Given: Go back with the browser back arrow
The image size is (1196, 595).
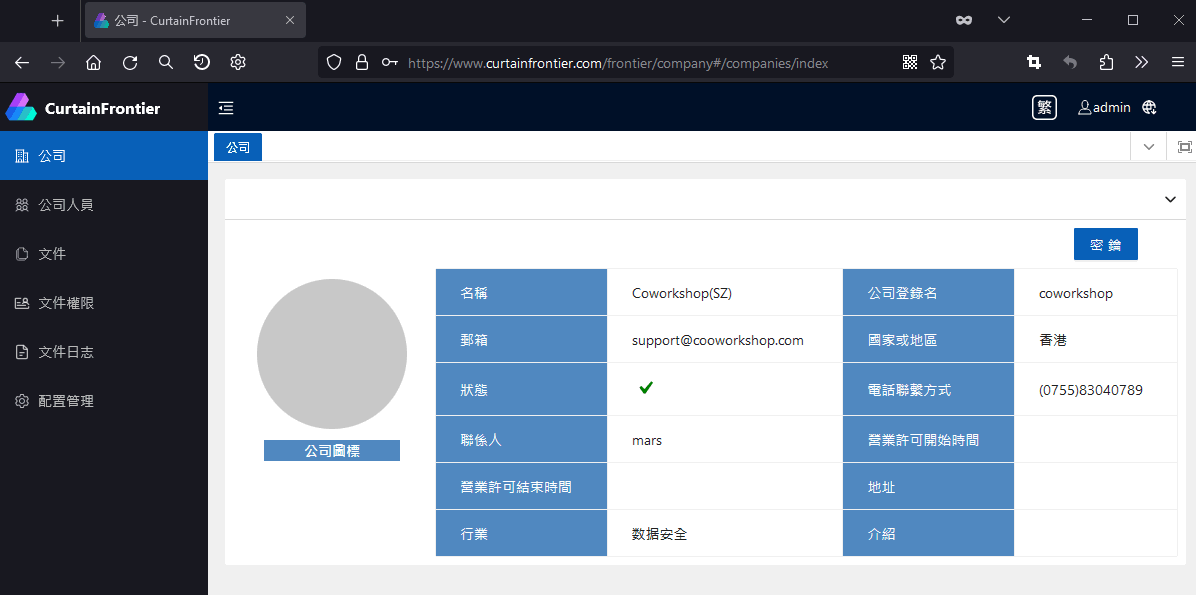Looking at the screenshot, I should point(22,63).
